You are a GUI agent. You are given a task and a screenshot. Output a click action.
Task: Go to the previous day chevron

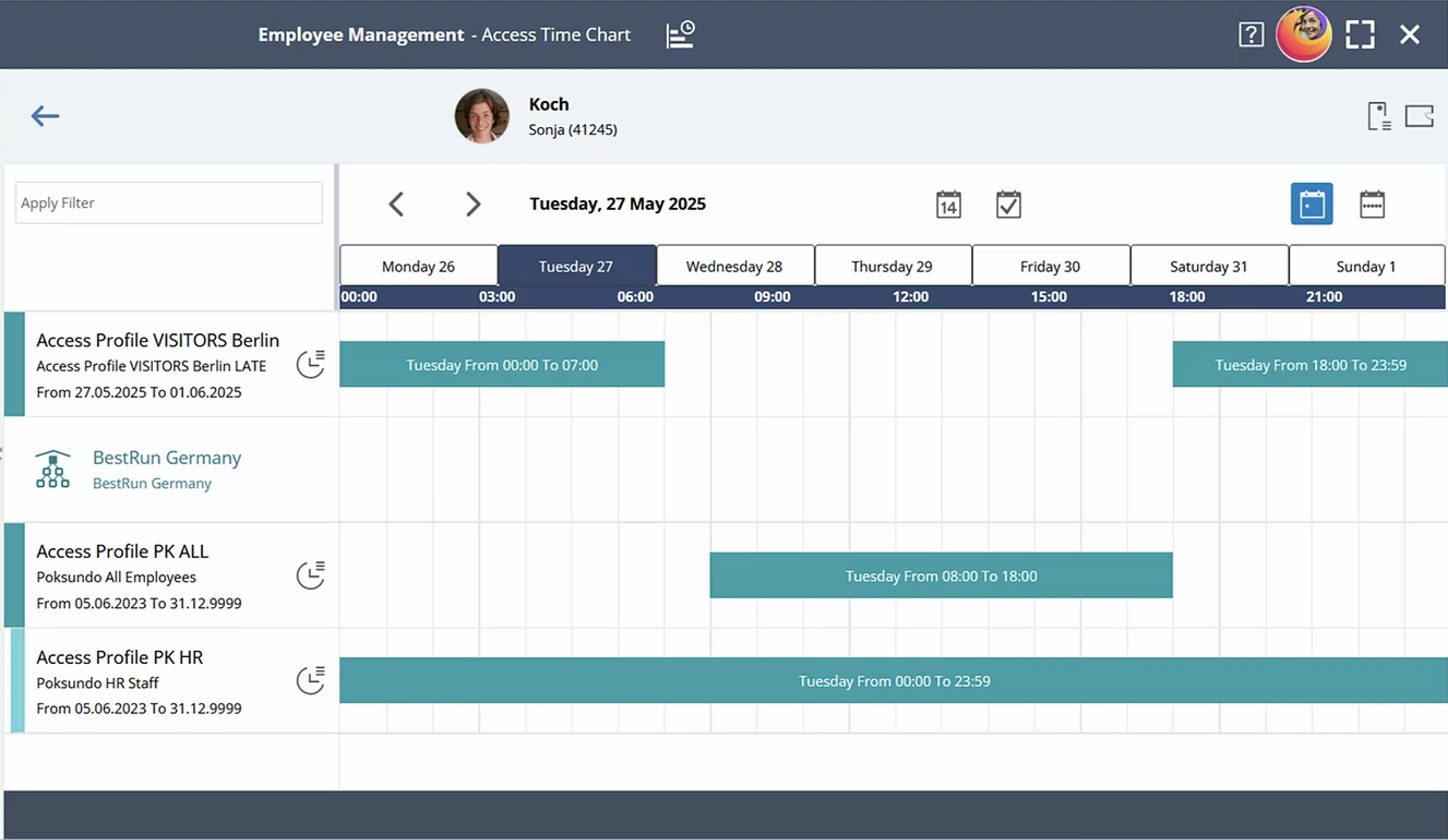click(397, 204)
